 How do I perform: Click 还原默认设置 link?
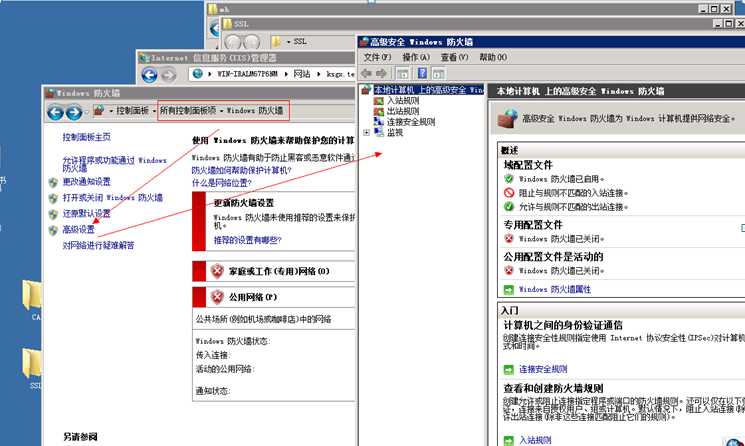86,214
